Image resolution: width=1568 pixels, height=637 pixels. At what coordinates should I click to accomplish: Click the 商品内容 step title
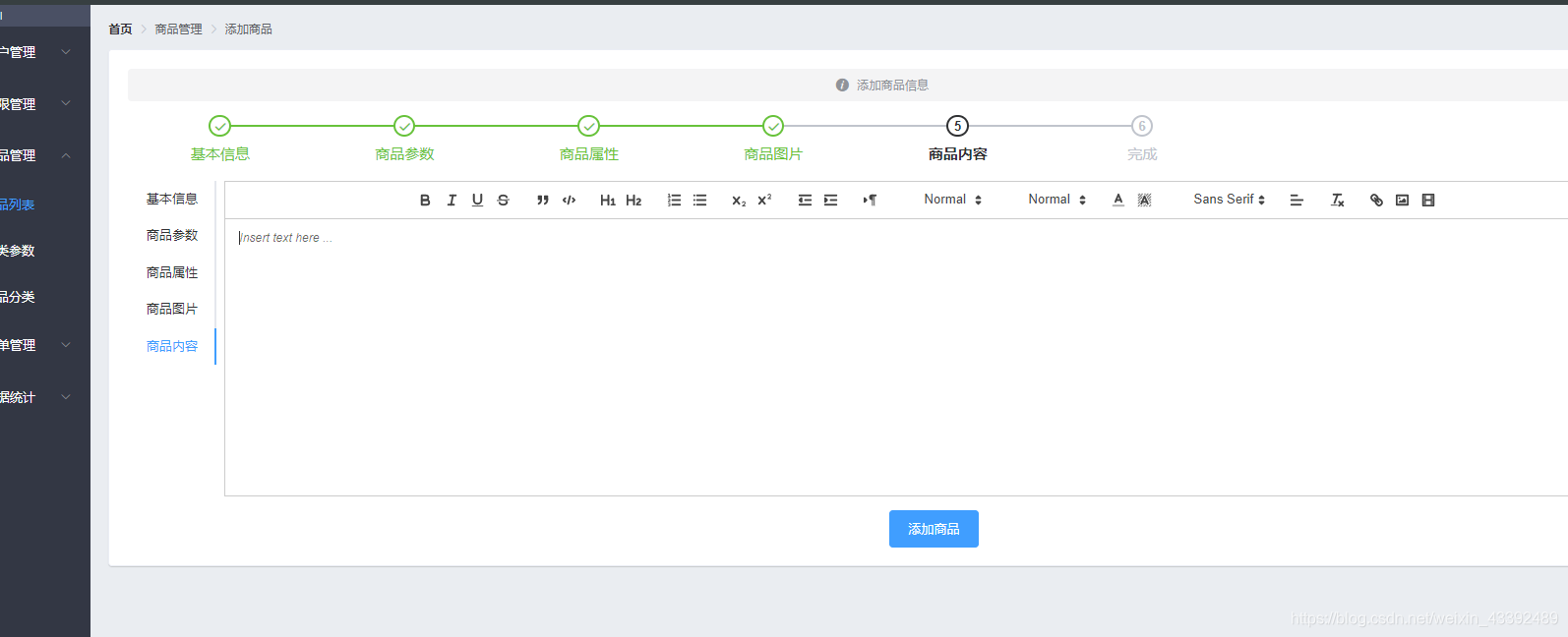tap(957, 154)
